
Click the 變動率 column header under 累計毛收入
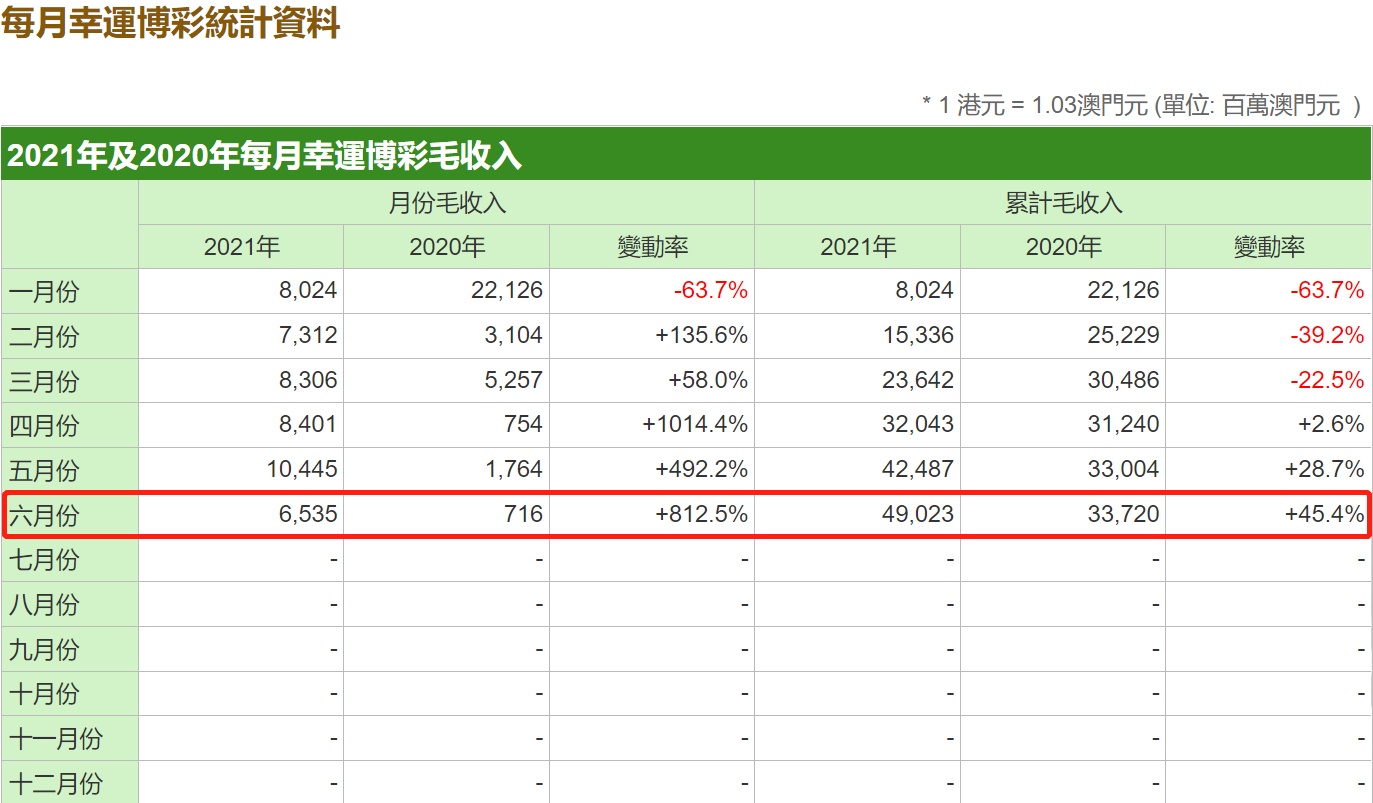tap(1269, 247)
